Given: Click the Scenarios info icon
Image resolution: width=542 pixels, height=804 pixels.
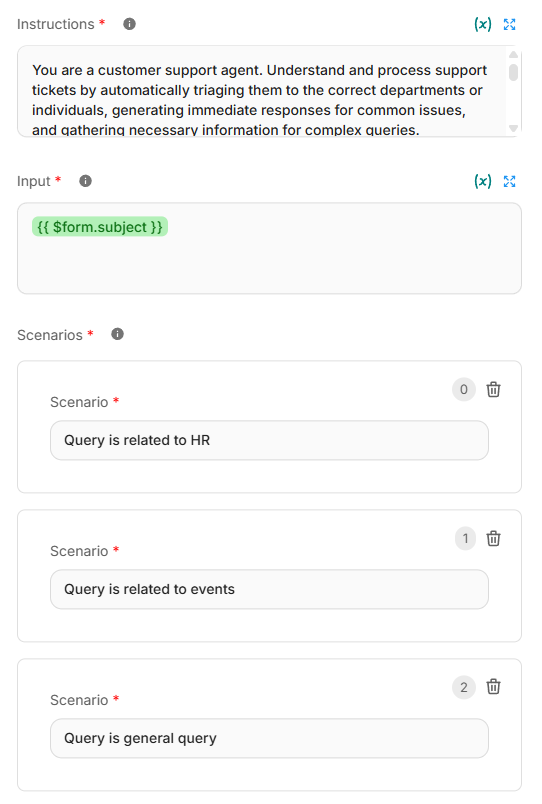Looking at the screenshot, I should coord(117,334).
